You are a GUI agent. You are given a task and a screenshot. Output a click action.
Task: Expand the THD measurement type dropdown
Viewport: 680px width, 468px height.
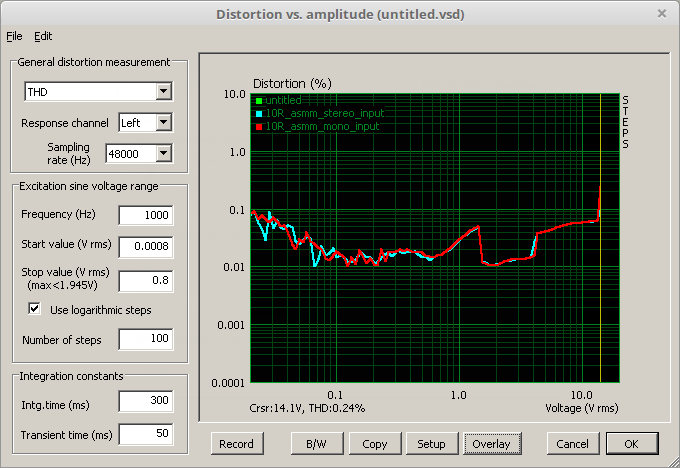click(164, 92)
